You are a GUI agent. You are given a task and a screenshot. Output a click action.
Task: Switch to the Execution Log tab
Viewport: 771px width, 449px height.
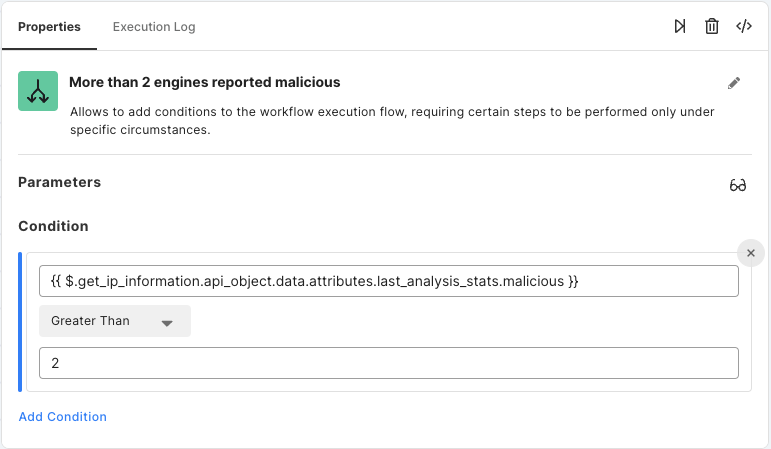[x=154, y=27]
